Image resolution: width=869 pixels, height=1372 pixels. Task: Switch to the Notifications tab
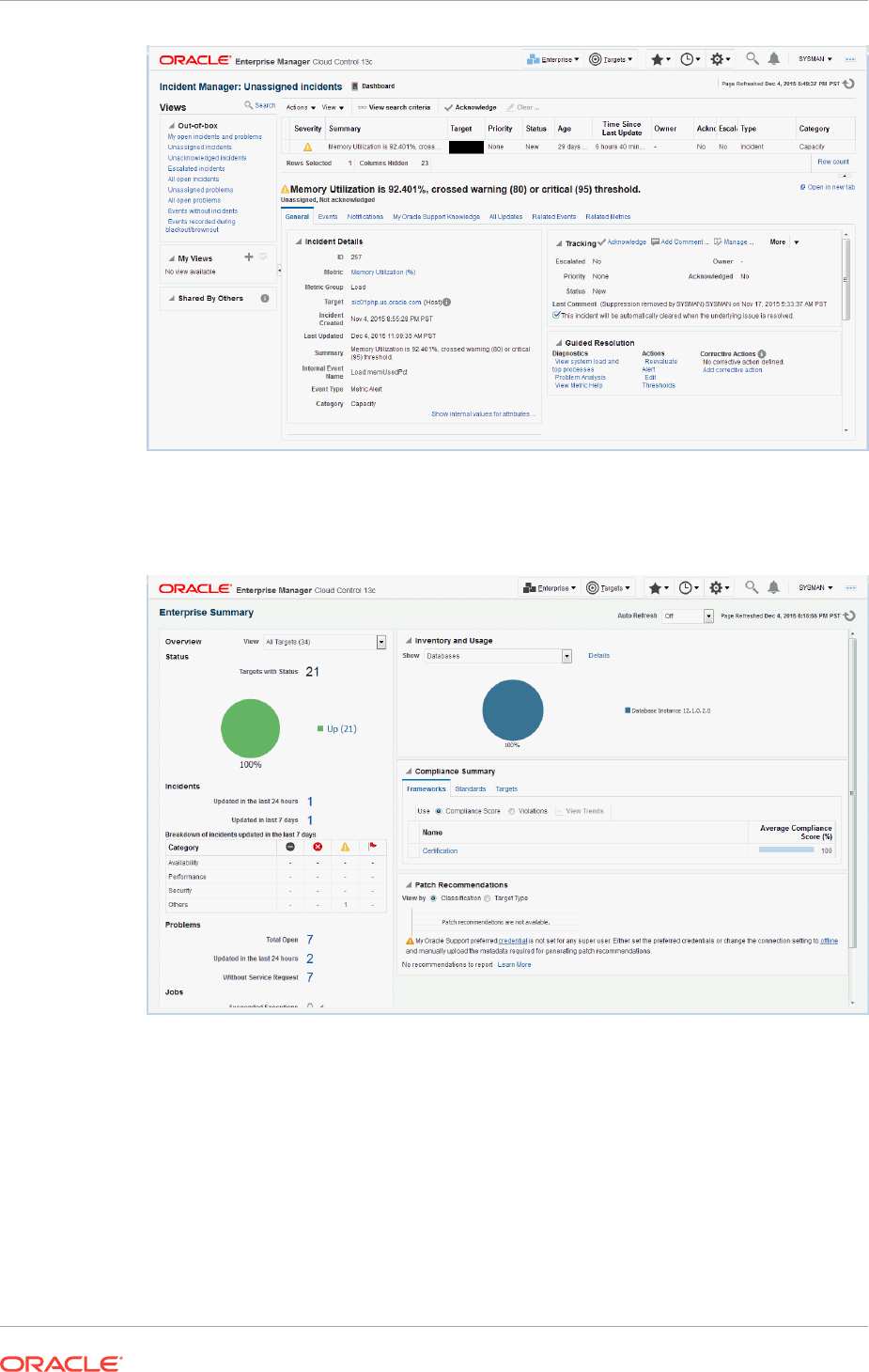(x=365, y=217)
